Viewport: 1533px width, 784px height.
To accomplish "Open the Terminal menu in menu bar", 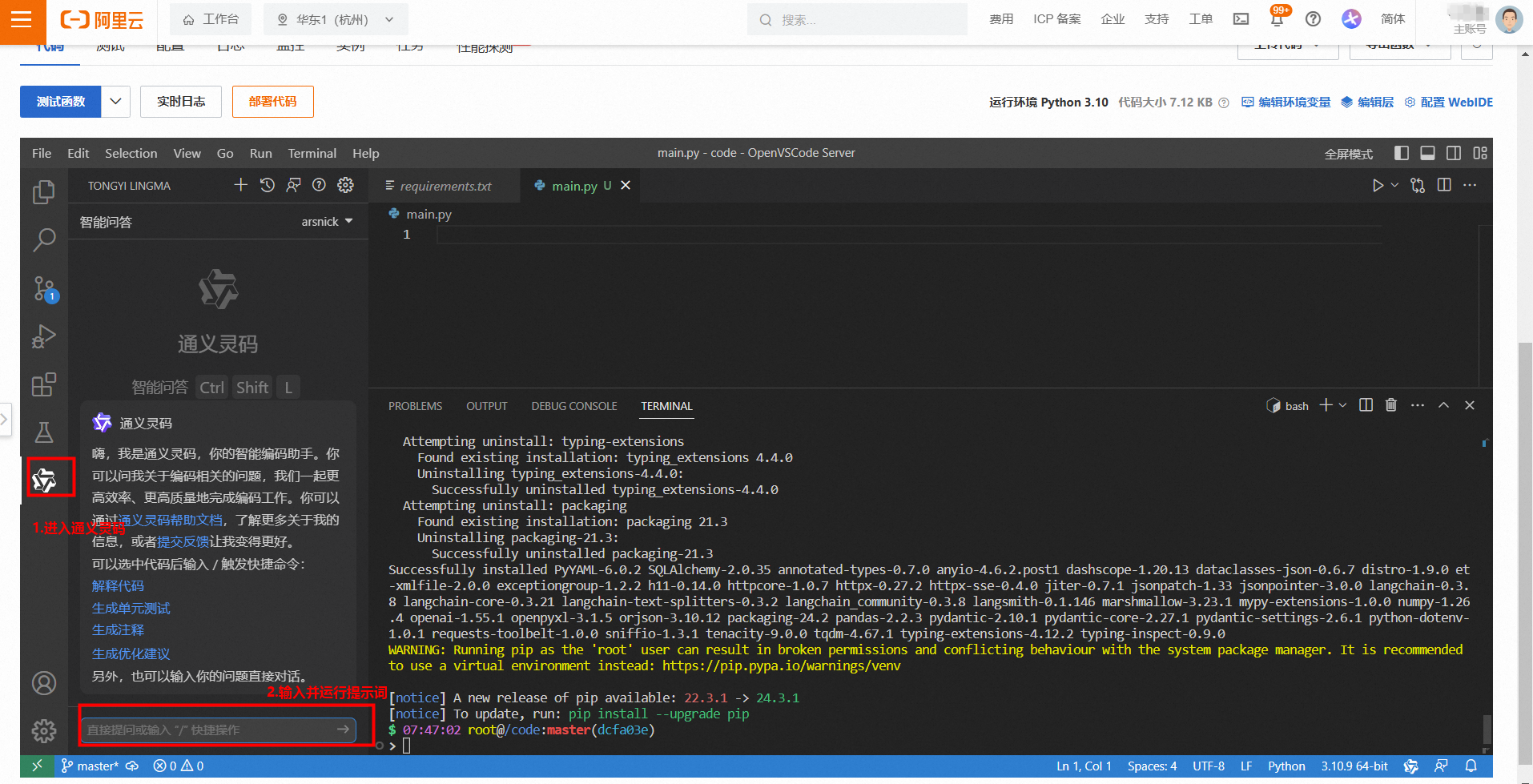I will tap(312, 154).
